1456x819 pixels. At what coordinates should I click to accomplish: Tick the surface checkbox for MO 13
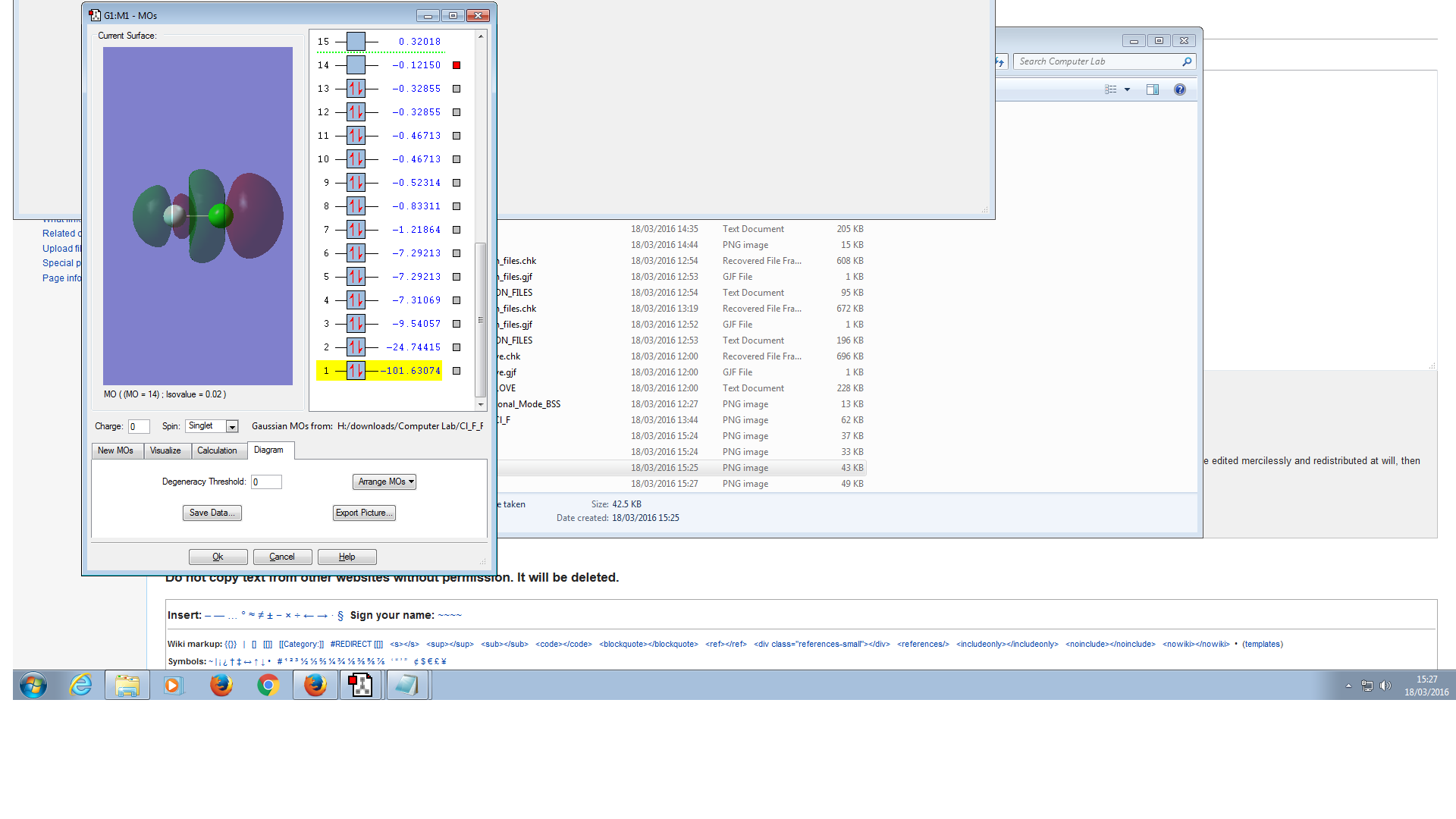[x=457, y=89]
